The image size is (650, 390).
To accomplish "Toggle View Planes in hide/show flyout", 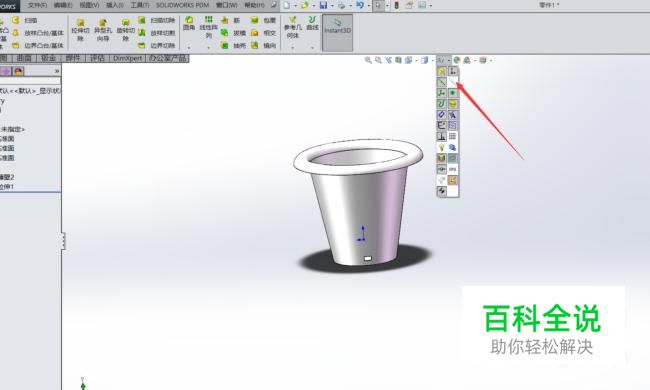I will coord(441,71).
